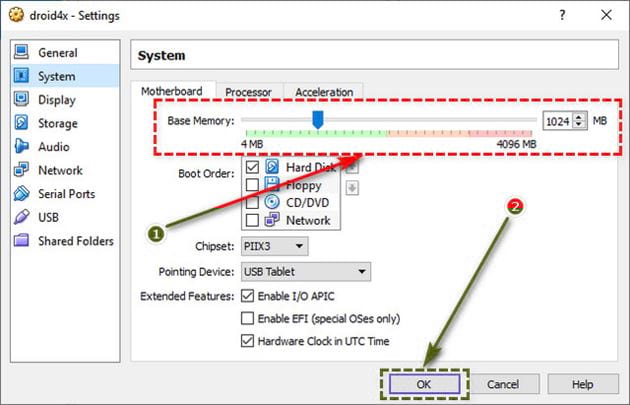Check Network in boot order list
Screen dimensions: 630x405
[x=252, y=220]
